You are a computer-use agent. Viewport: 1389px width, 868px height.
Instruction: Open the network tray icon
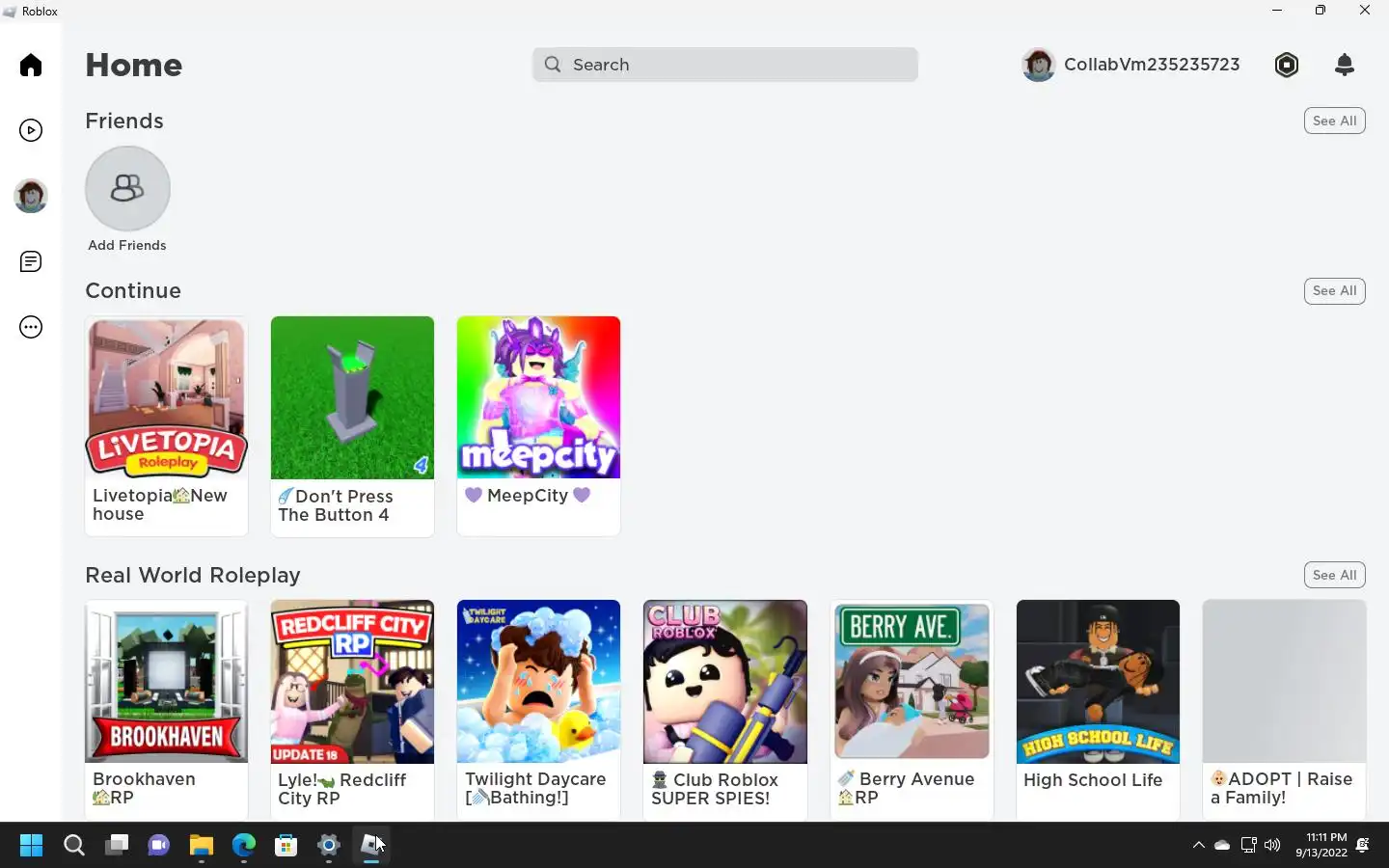tap(1248, 846)
